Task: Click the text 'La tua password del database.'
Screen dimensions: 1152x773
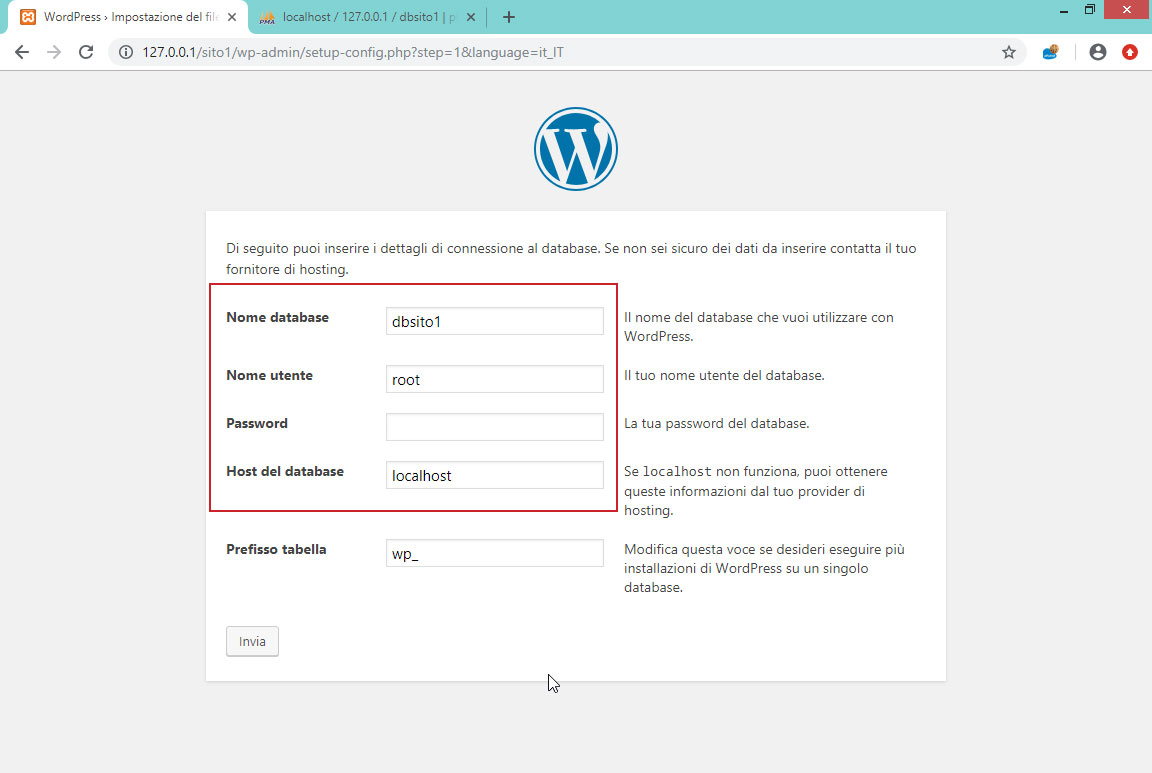Action: point(716,424)
